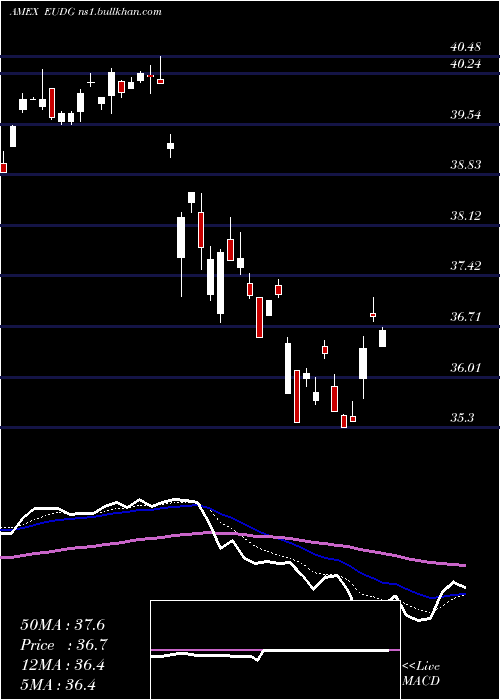The height and width of the screenshot is (700, 500).
Task: Click inside the MACD inset panel
Action: click(275, 650)
